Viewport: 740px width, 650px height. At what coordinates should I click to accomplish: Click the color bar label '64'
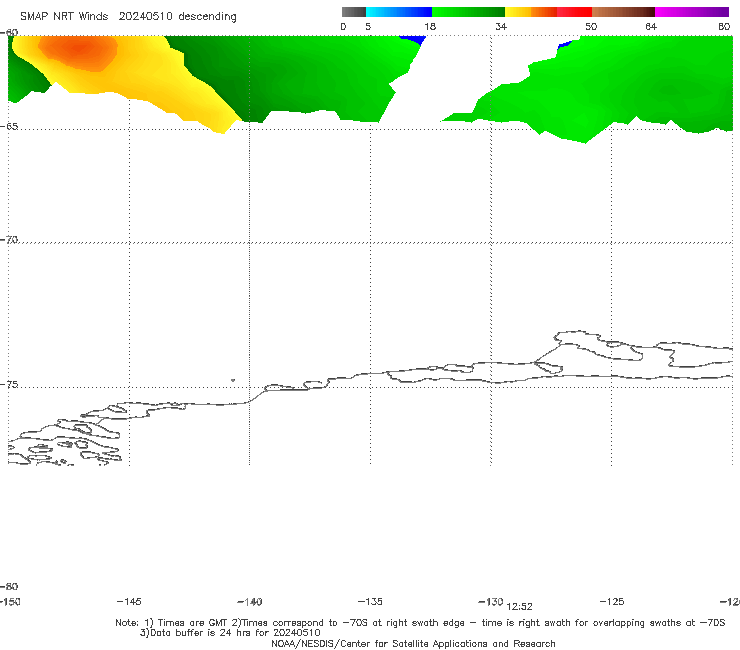pos(651,26)
